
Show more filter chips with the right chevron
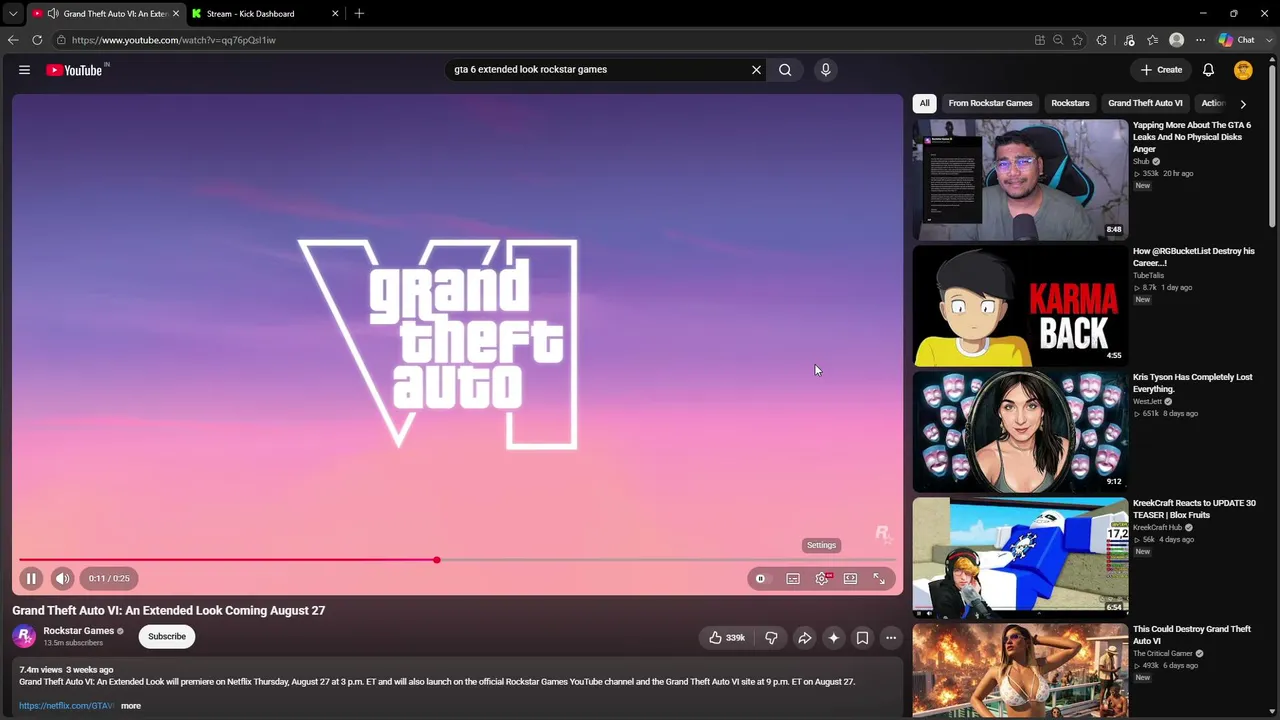(1243, 103)
